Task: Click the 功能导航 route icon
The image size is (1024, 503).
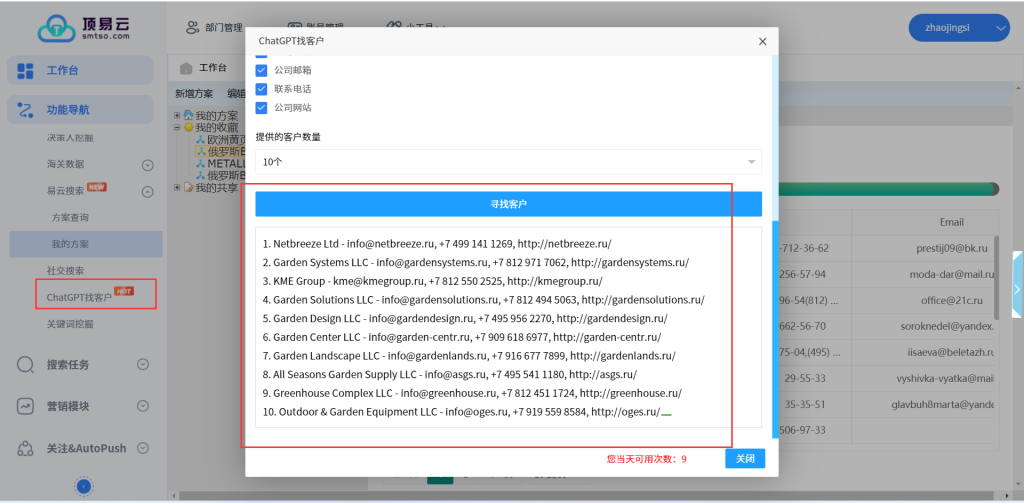Action: click(26, 110)
